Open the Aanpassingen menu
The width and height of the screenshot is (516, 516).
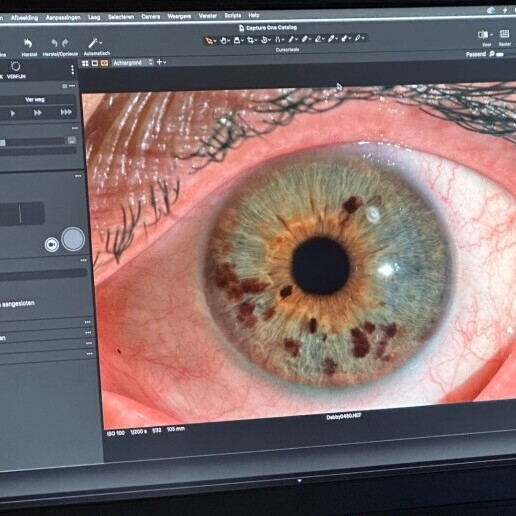coord(63,17)
